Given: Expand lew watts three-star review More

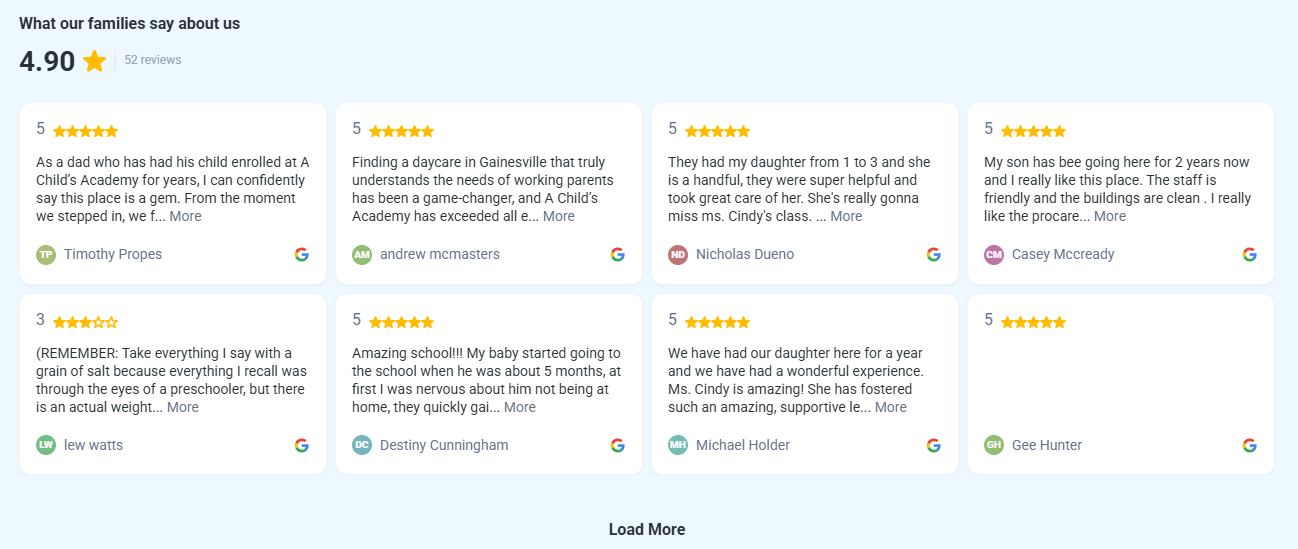Looking at the screenshot, I should [183, 407].
